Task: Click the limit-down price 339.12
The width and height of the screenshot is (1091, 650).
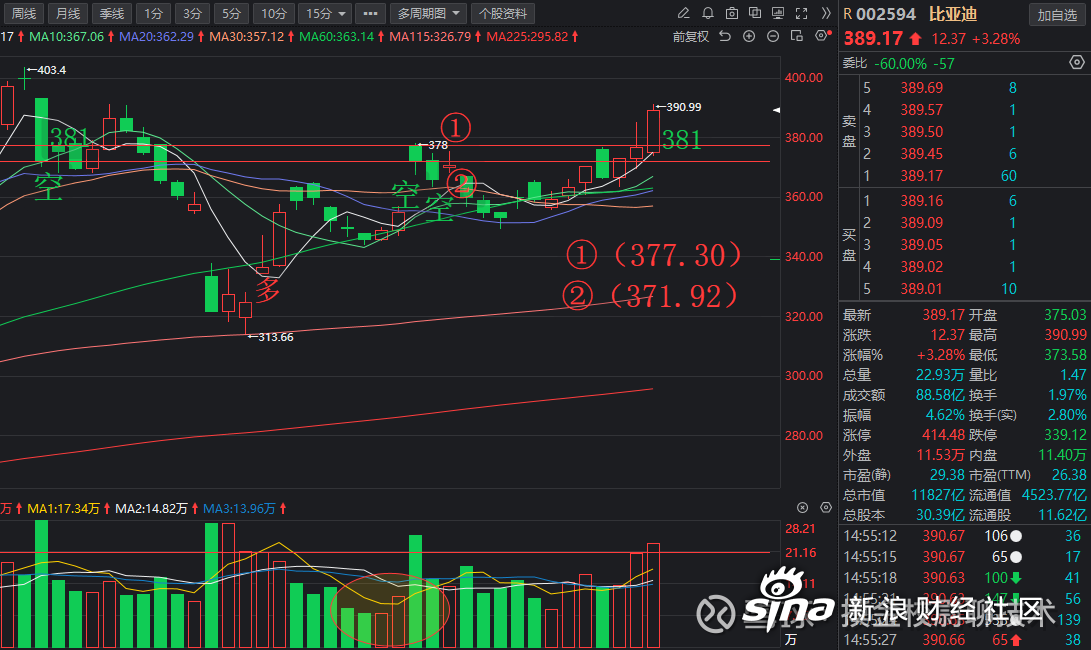Action: pos(1065,435)
